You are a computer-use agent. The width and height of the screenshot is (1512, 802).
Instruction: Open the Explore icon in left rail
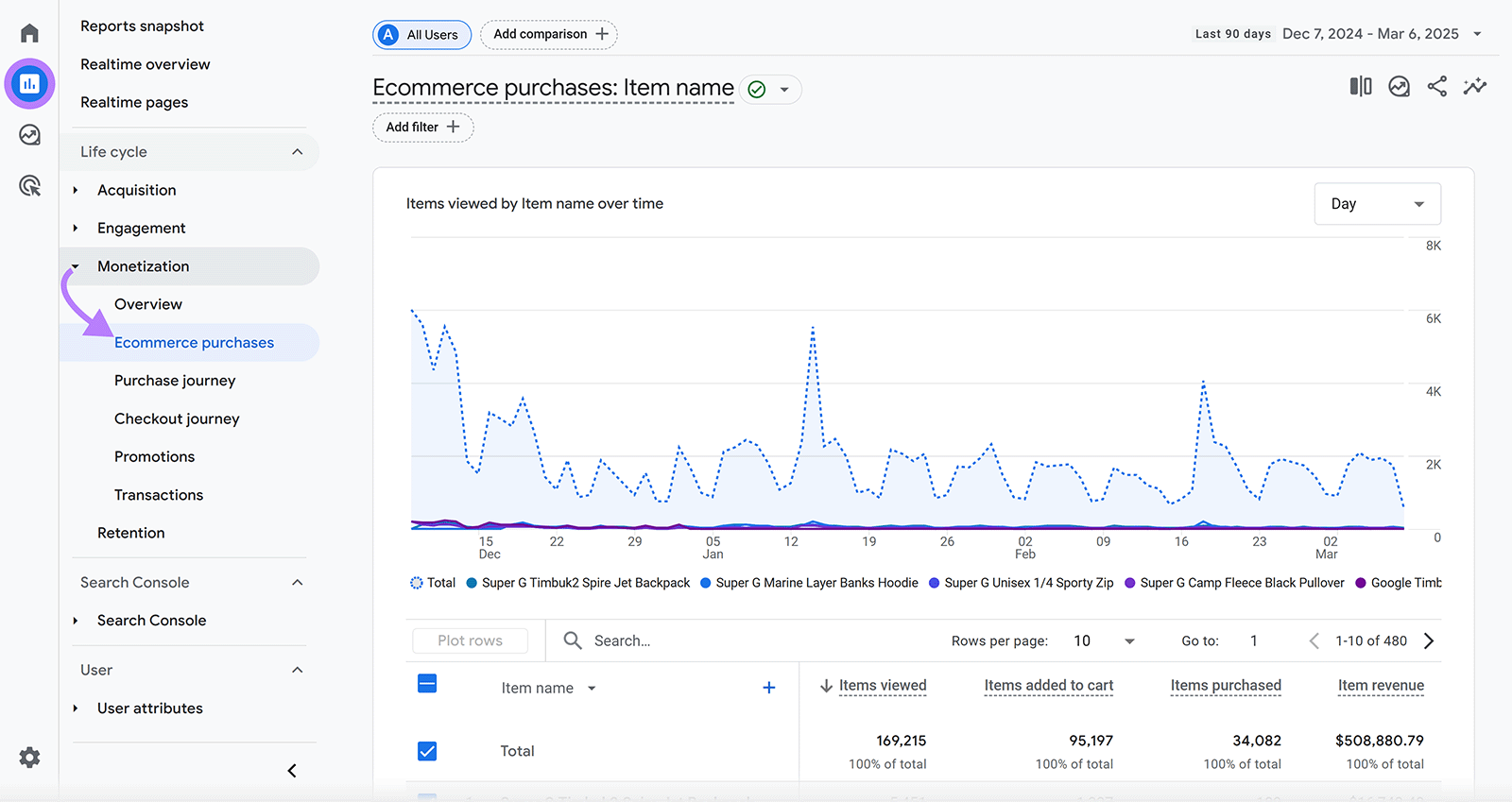pyautogui.click(x=29, y=135)
